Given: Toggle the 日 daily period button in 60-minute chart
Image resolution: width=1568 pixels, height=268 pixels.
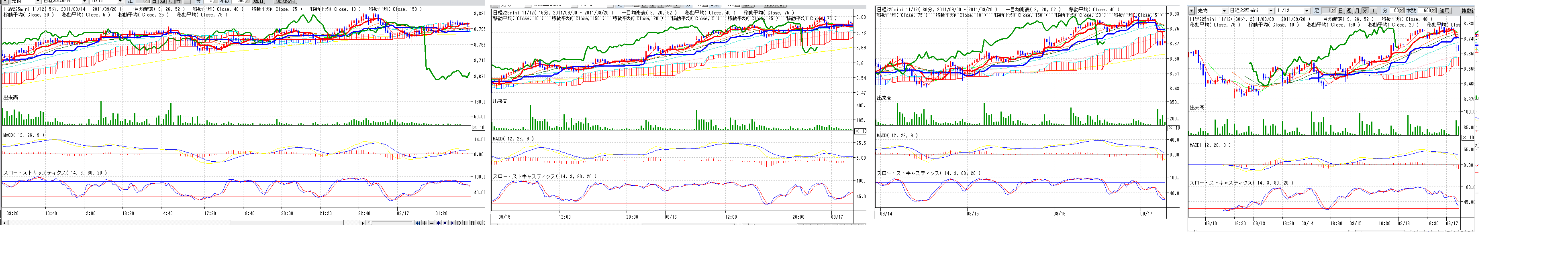Looking at the screenshot, I should click(1341, 11).
